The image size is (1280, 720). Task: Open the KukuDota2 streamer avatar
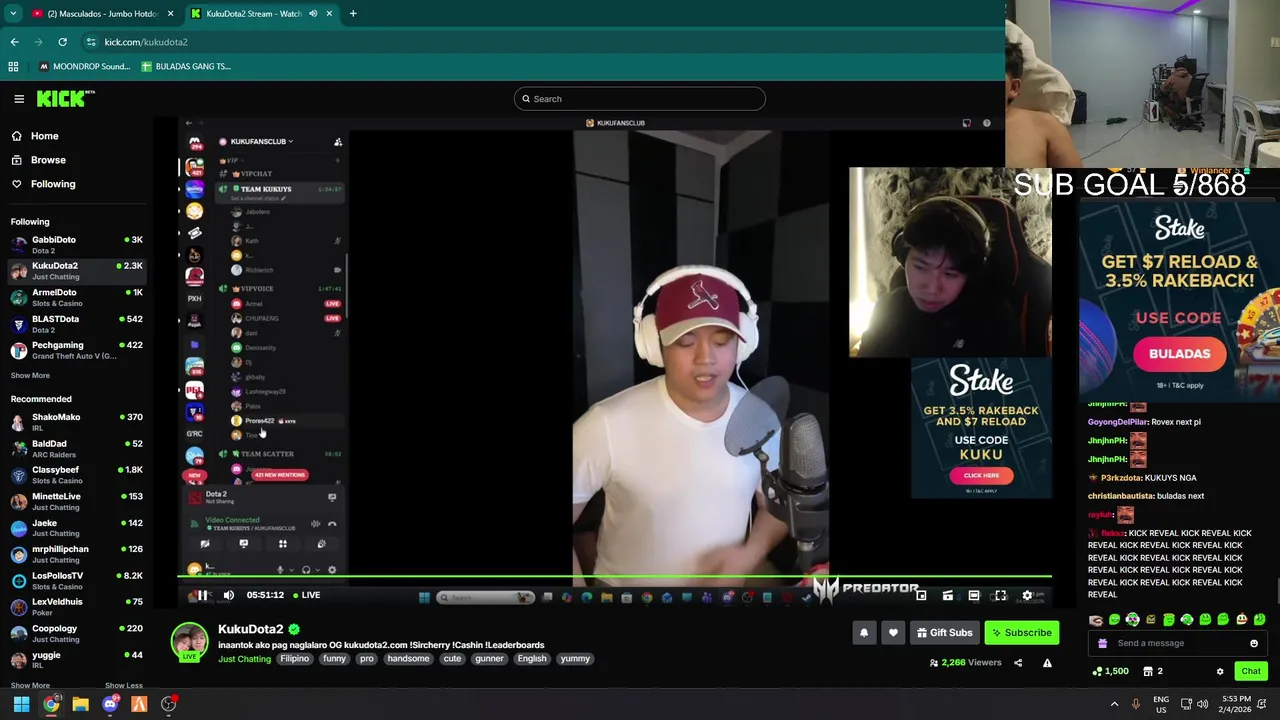[189, 642]
